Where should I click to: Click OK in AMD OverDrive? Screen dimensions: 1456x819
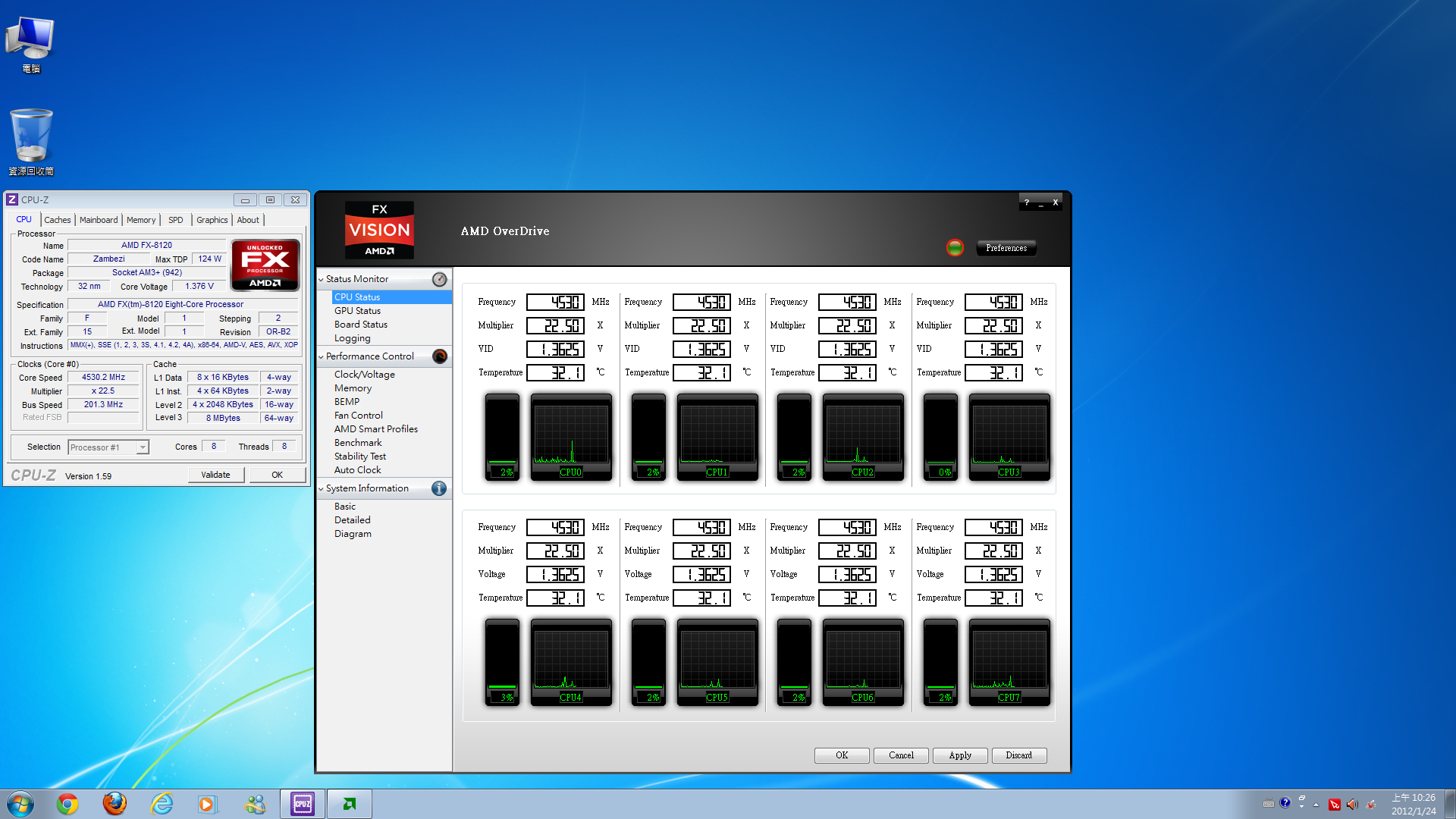pos(842,755)
